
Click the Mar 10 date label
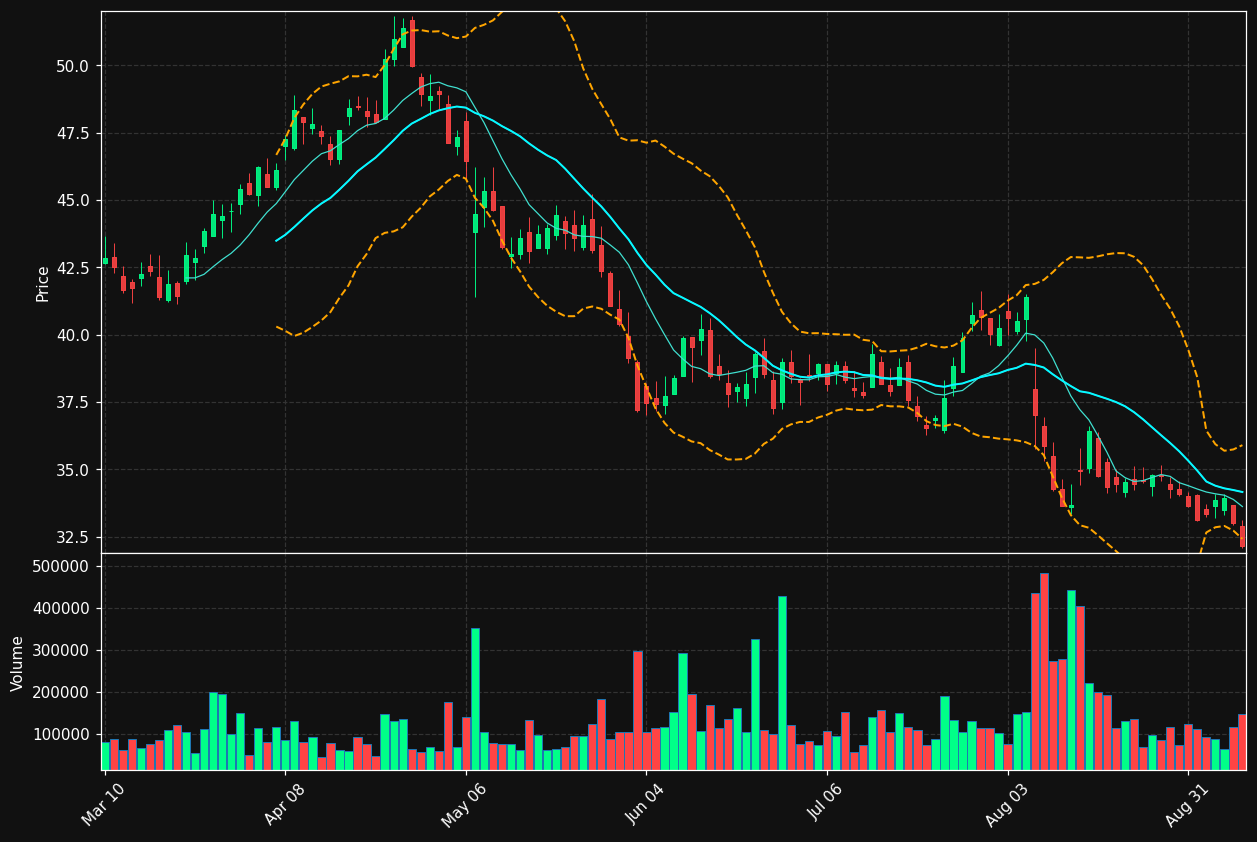pyautogui.click(x=104, y=805)
